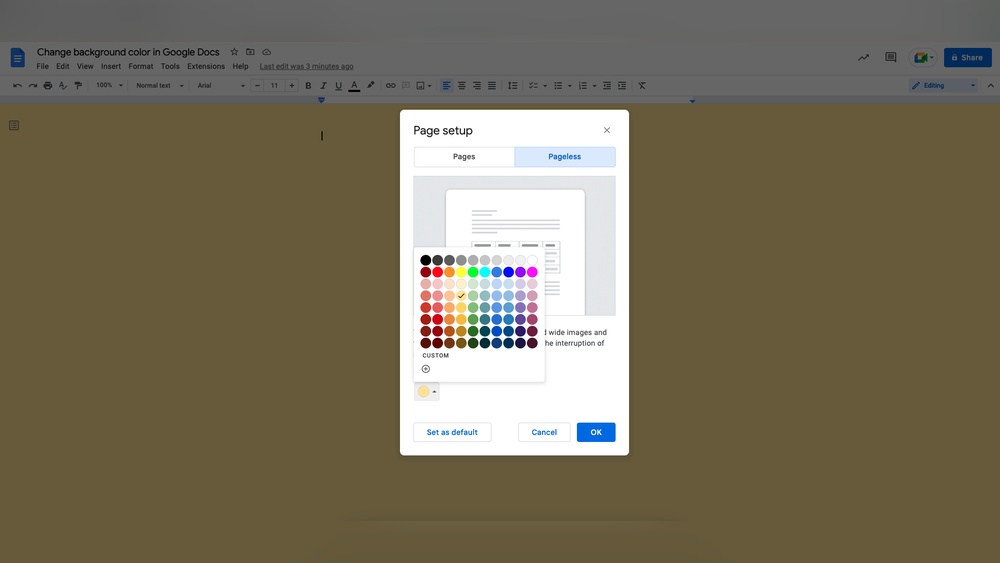Click the Share button

tap(967, 57)
